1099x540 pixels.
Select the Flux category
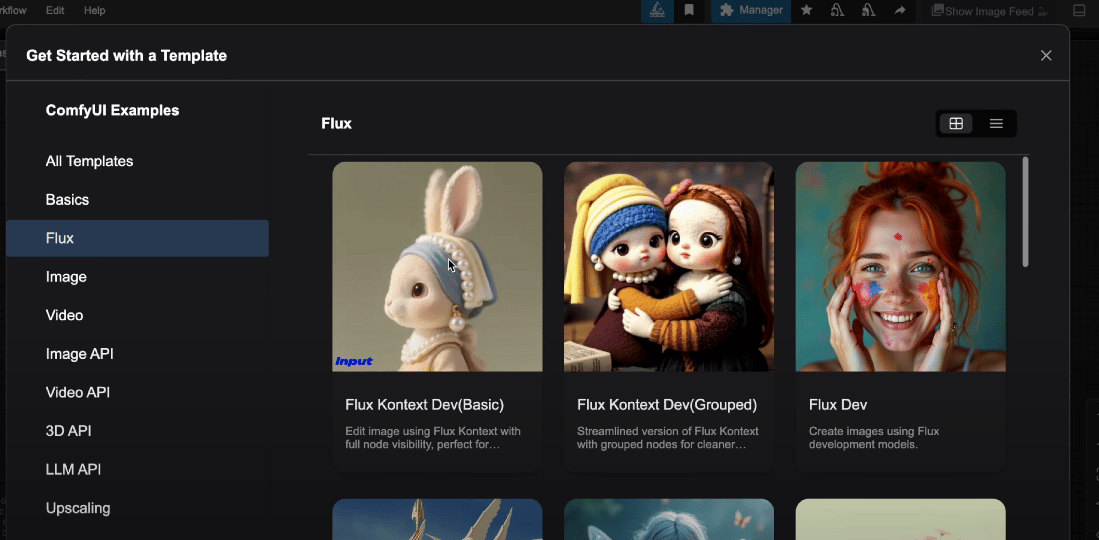pyautogui.click(x=137, y=238)
